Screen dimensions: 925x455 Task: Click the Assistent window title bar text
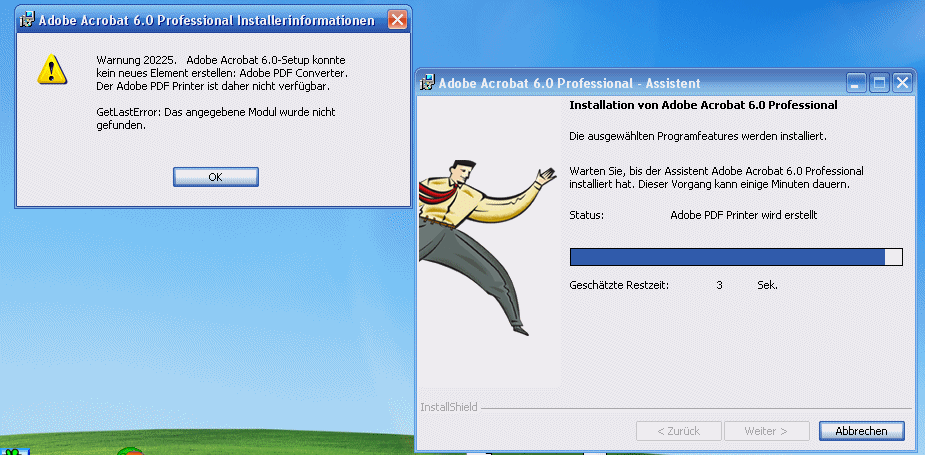pyautogui.click(x=569, y=83)
